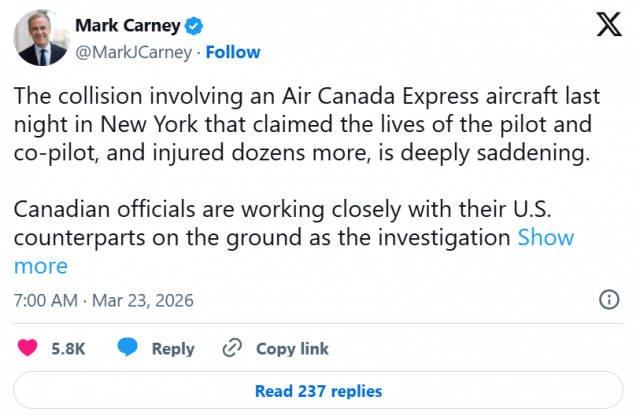The width and height of the screenshot is (640, 415).
Task: Click the Copy link text
Action: tap(292, 349)
